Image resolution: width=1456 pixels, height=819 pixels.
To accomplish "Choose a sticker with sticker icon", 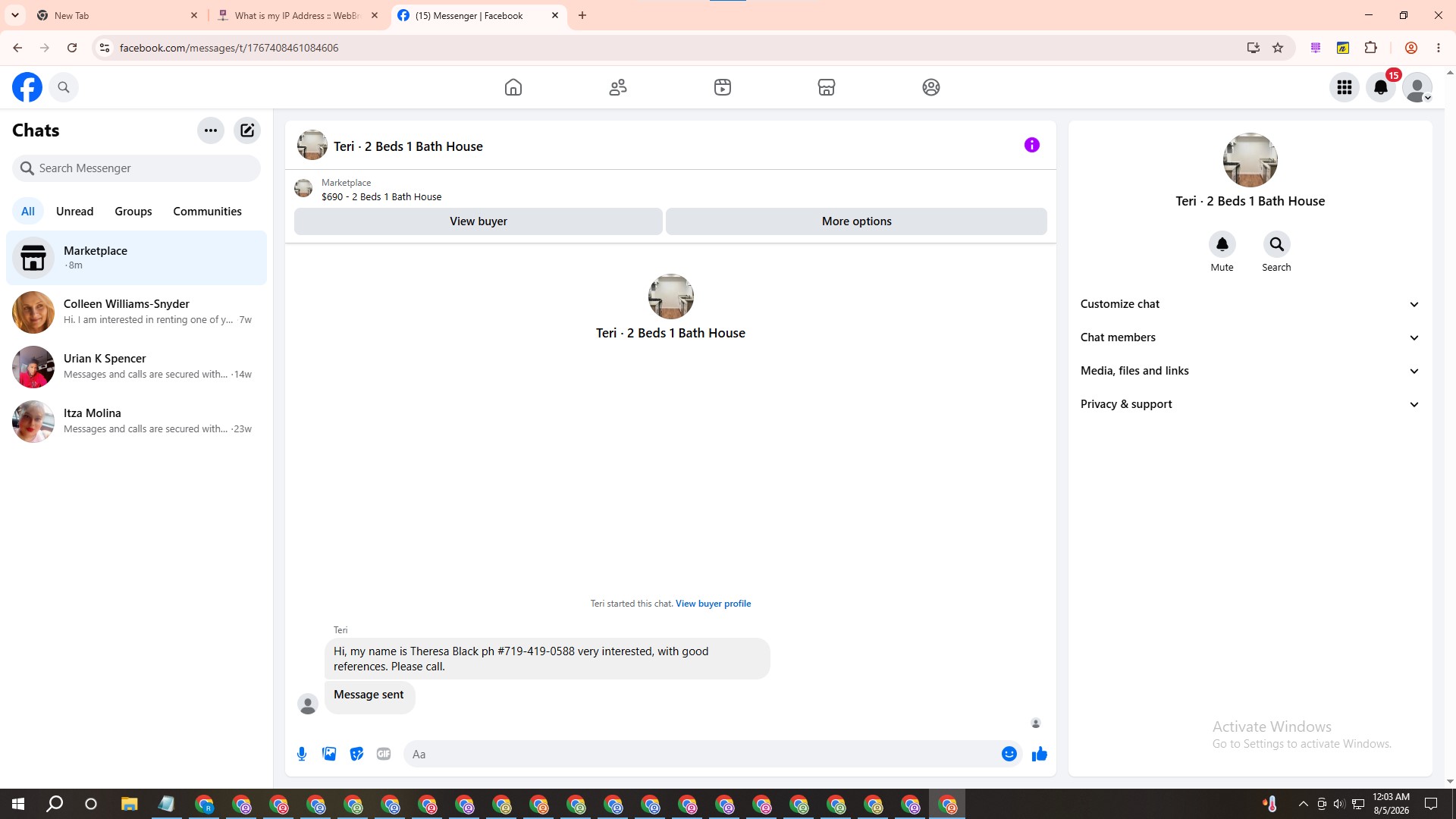I will (x=356, y=754).
